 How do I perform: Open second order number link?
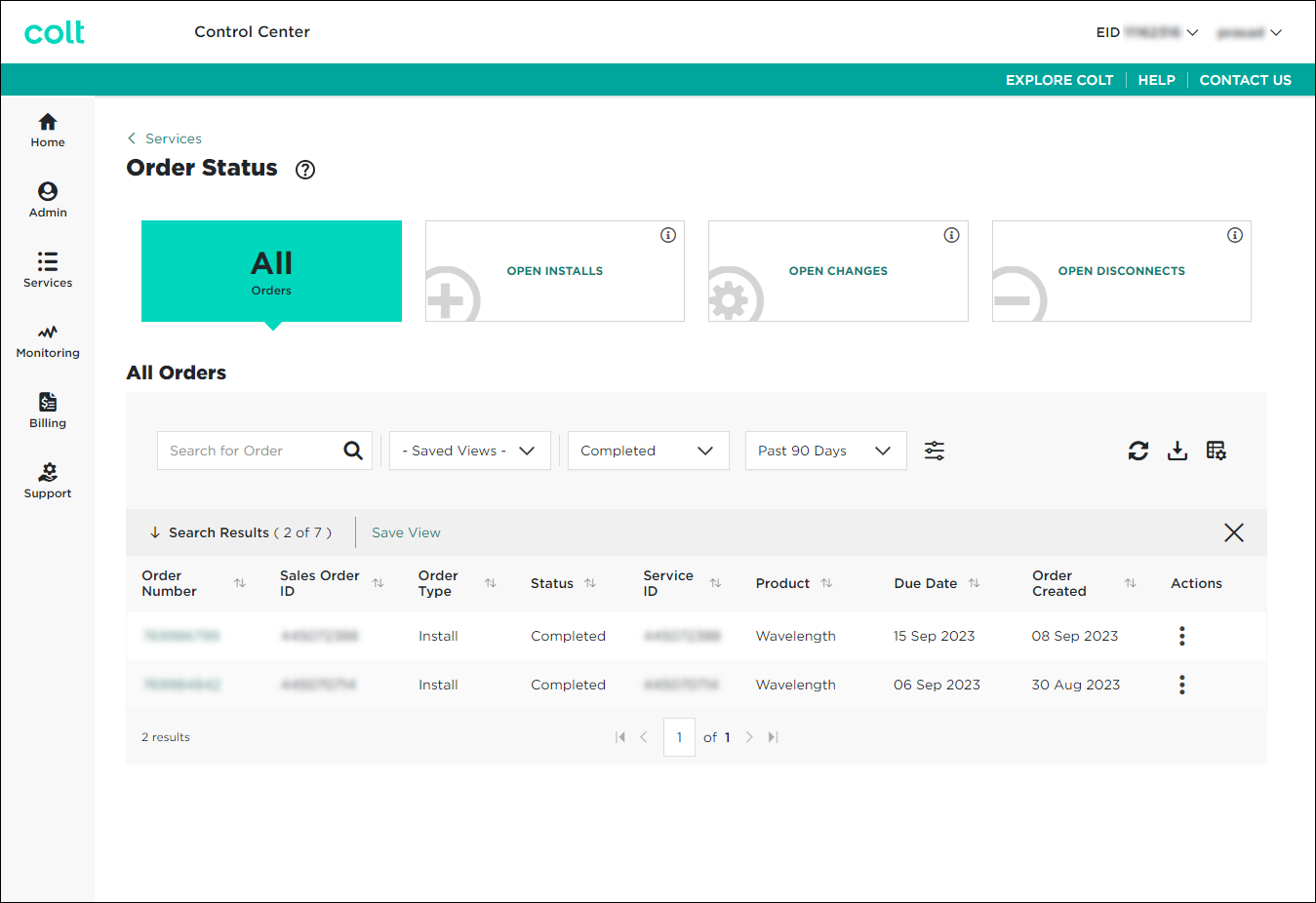181,685
